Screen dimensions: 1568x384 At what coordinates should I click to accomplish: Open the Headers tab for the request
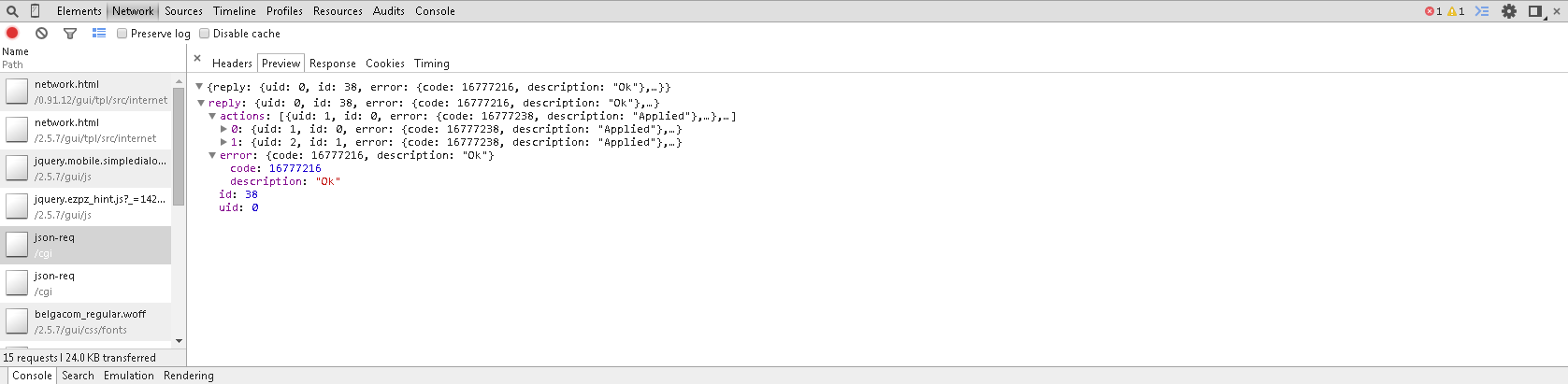232,64
